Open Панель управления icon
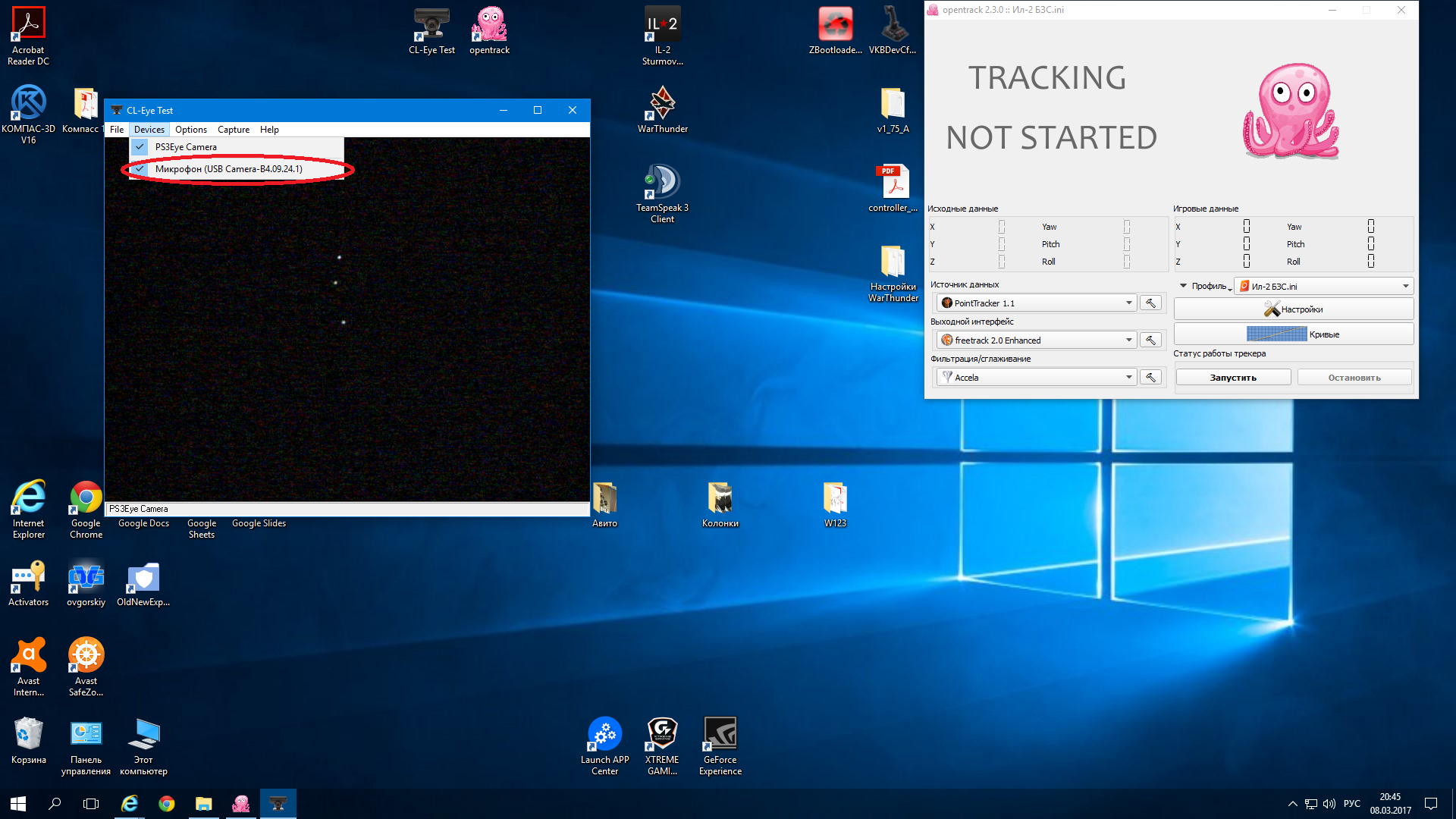Viewport: 1456px width, 819px height. pos(86,747)
